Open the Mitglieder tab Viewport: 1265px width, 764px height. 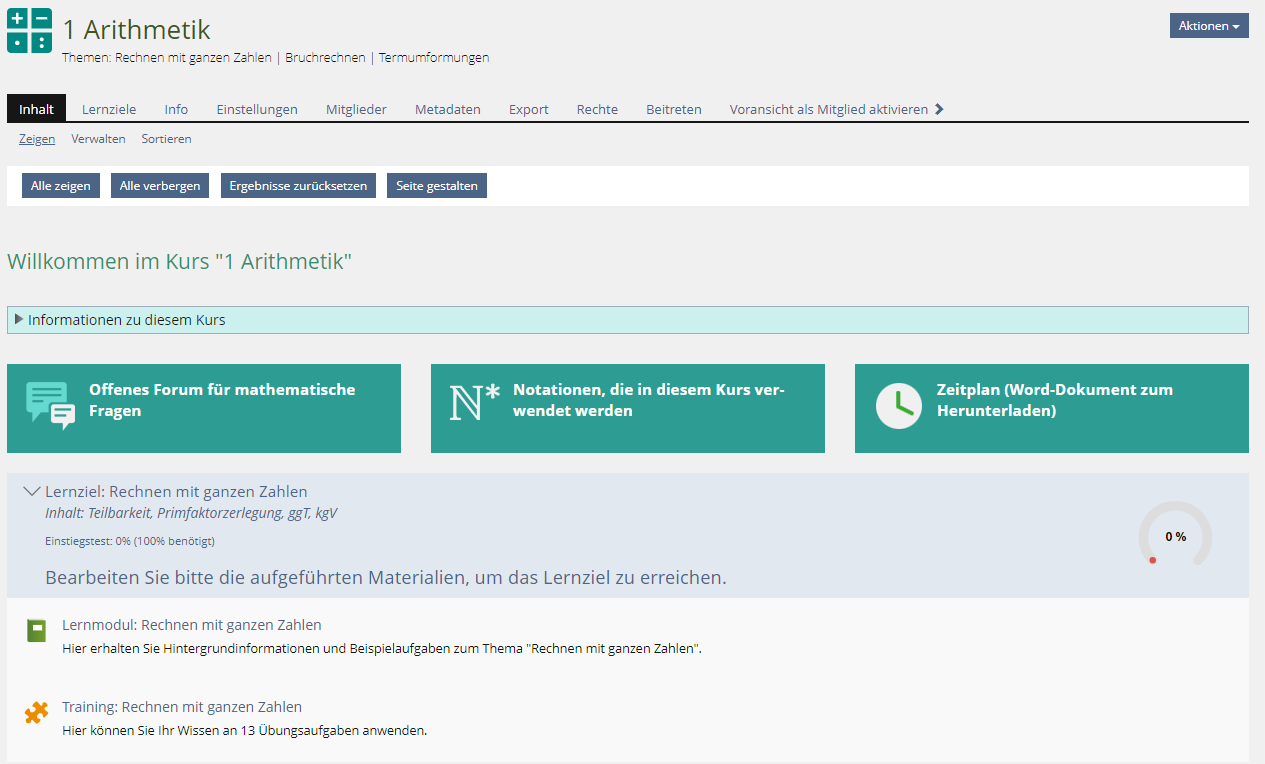point(356,108)
